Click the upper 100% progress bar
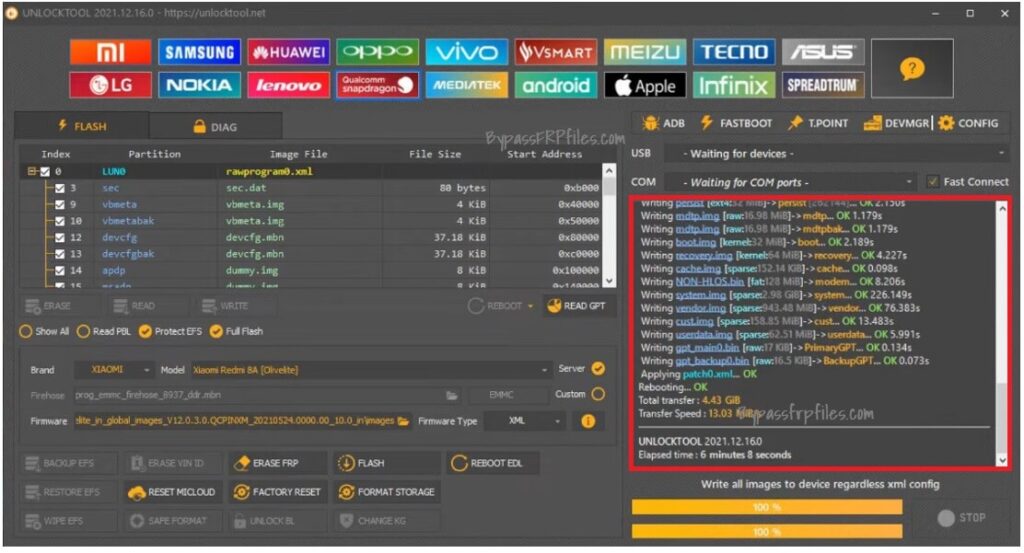The height and width of the screenshot is (553, 1024). tap(767, 507)
